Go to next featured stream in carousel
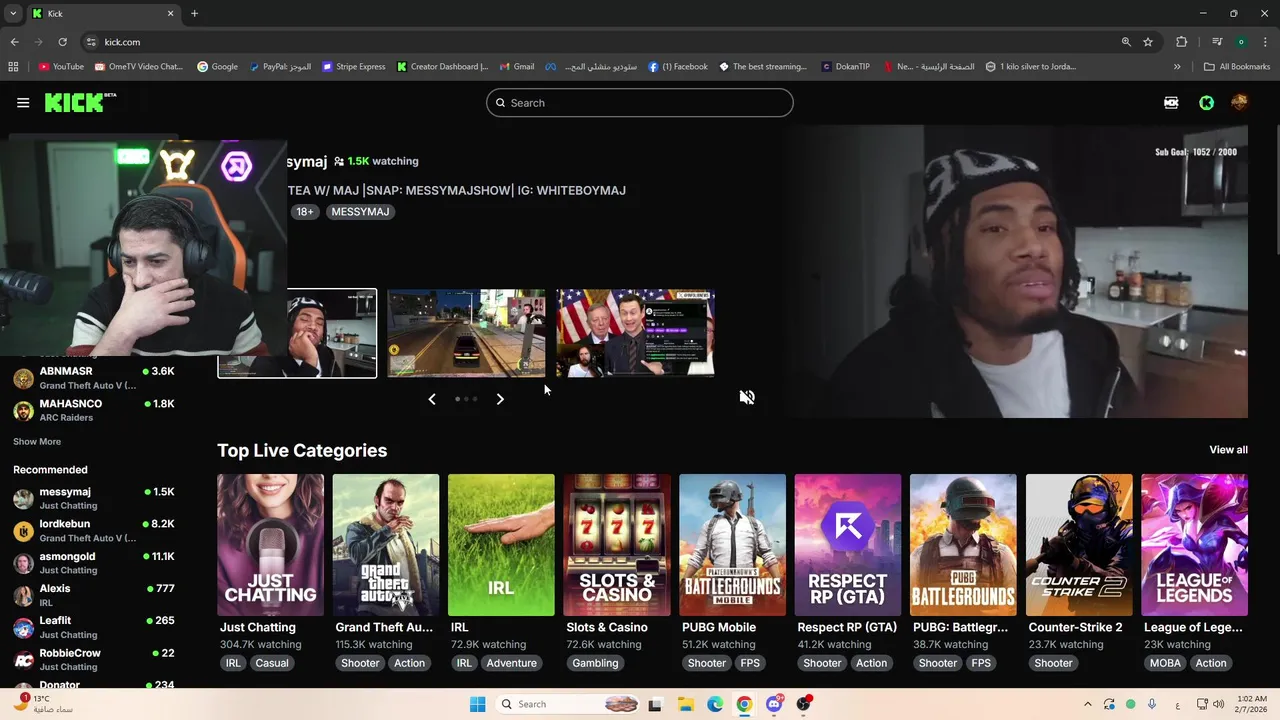The height and width of the screenshot is (720, 1280). pos(500,399)
